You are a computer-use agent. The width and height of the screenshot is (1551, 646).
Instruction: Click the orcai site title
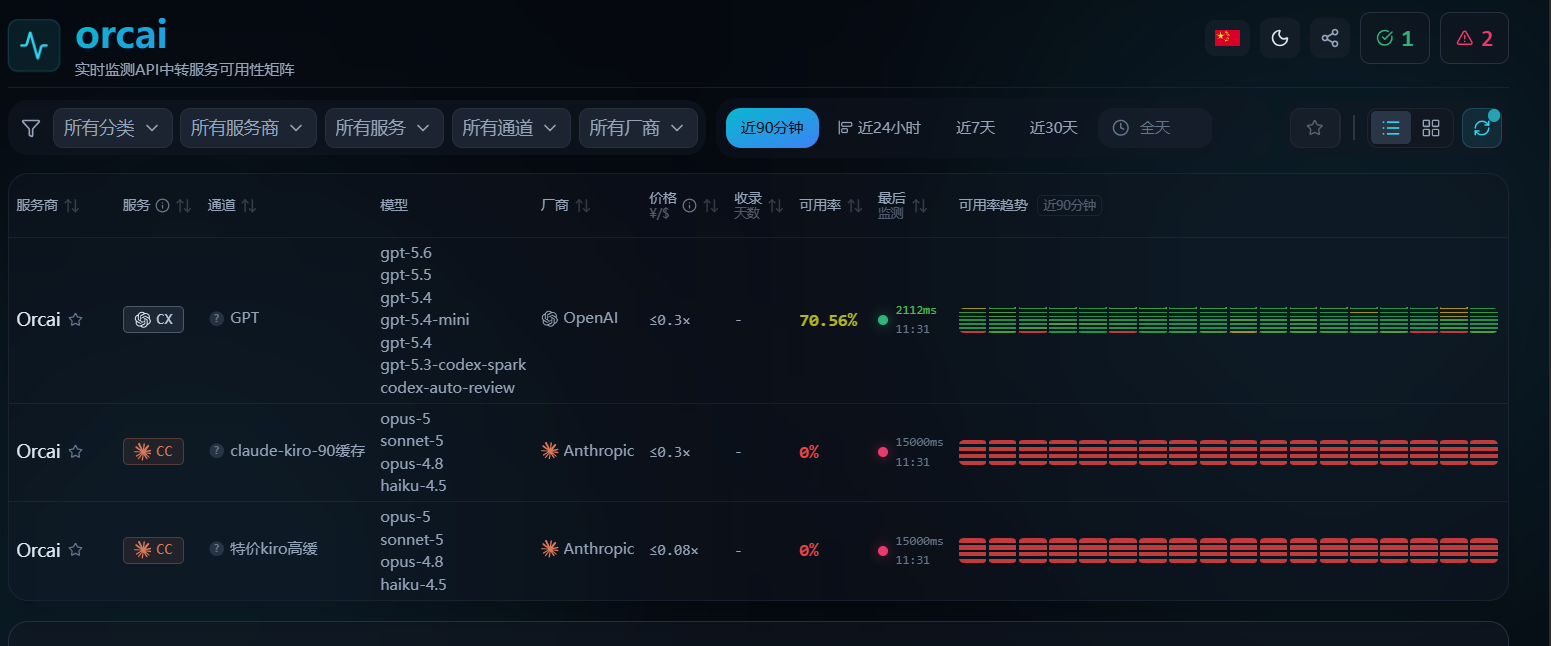point(121,36)
